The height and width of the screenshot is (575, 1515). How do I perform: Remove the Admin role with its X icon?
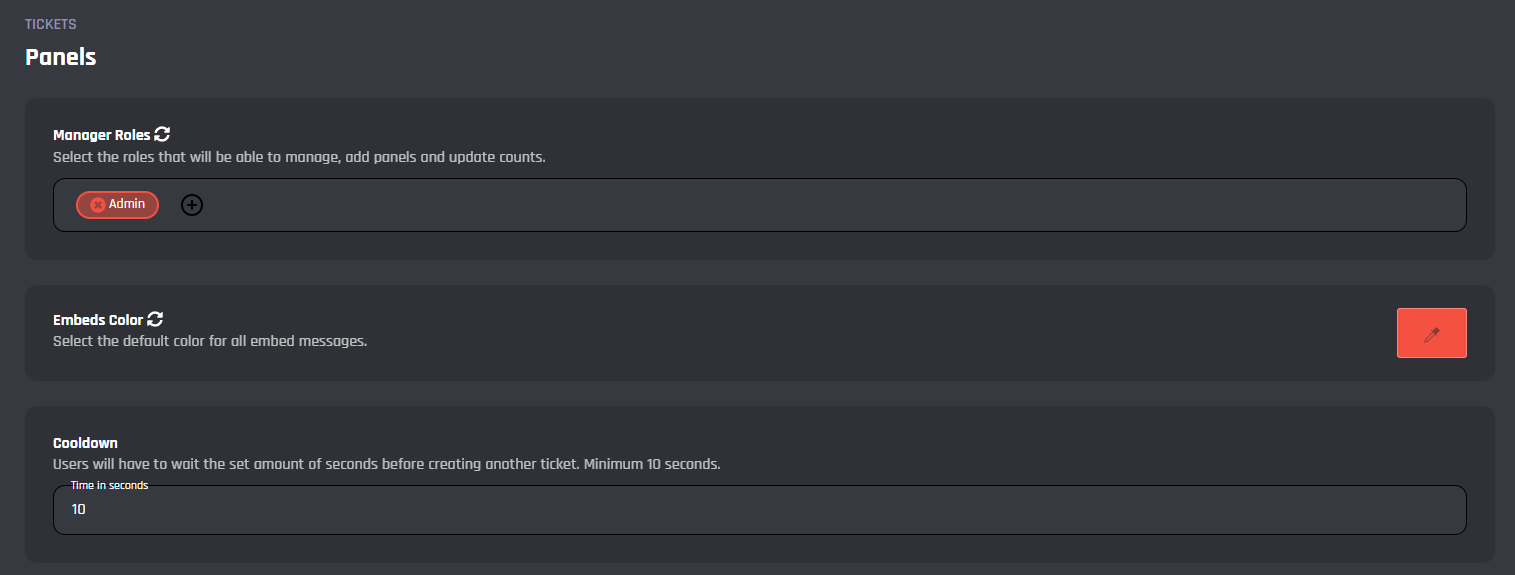pyautogui.click(x=98, y=205)
